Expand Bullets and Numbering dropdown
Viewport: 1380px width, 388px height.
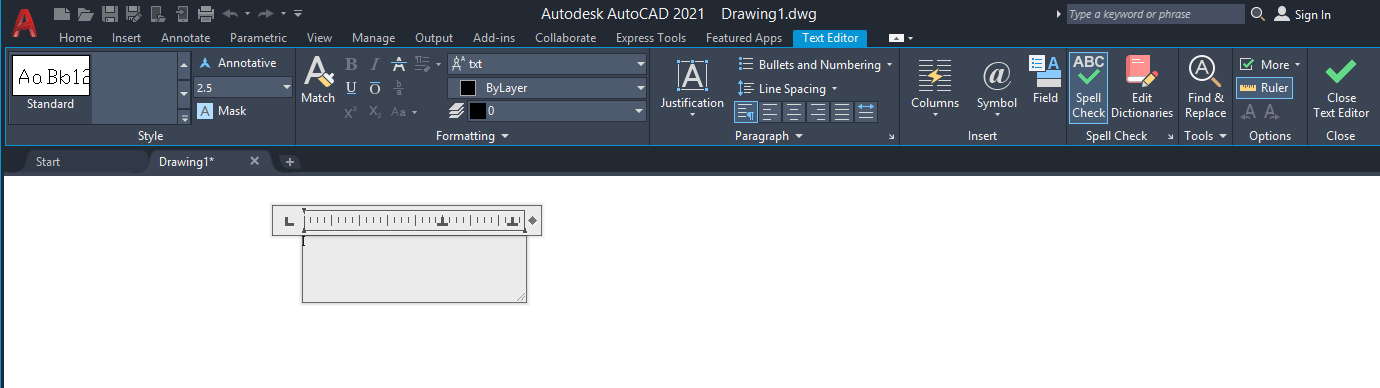coord(816,64)
